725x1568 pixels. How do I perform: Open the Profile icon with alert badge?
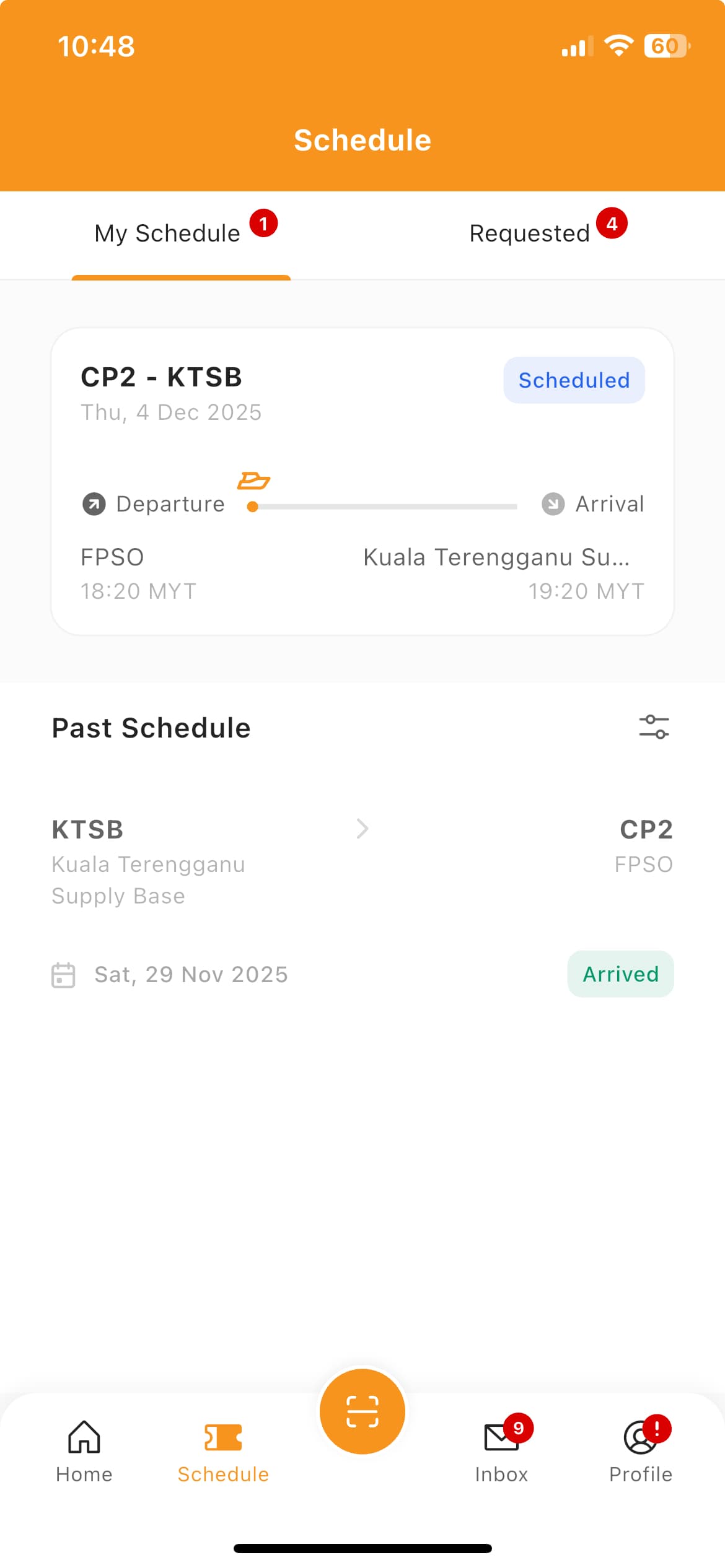(640, 1437)
